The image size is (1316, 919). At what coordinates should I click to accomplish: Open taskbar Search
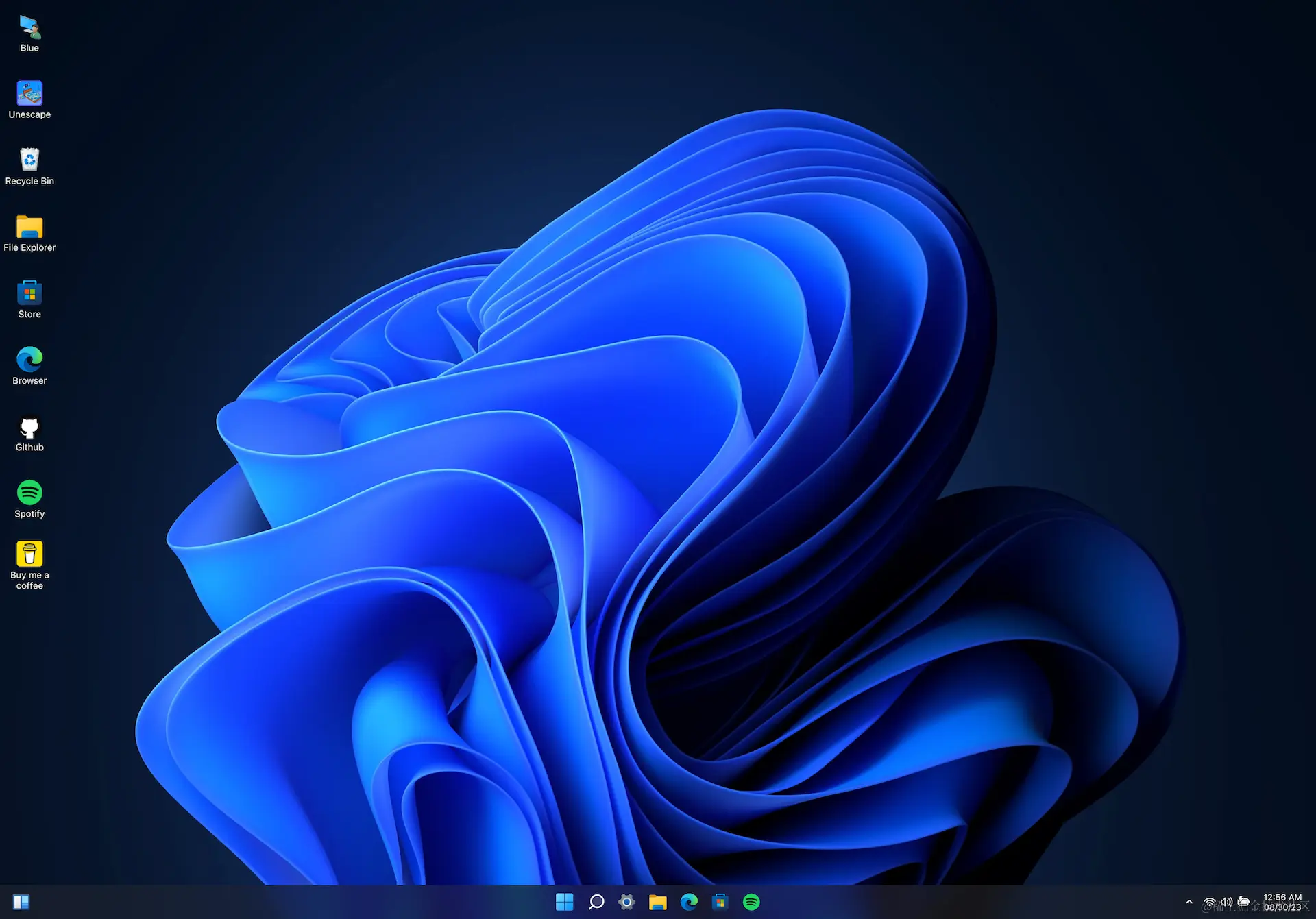(x=596, y=902)
